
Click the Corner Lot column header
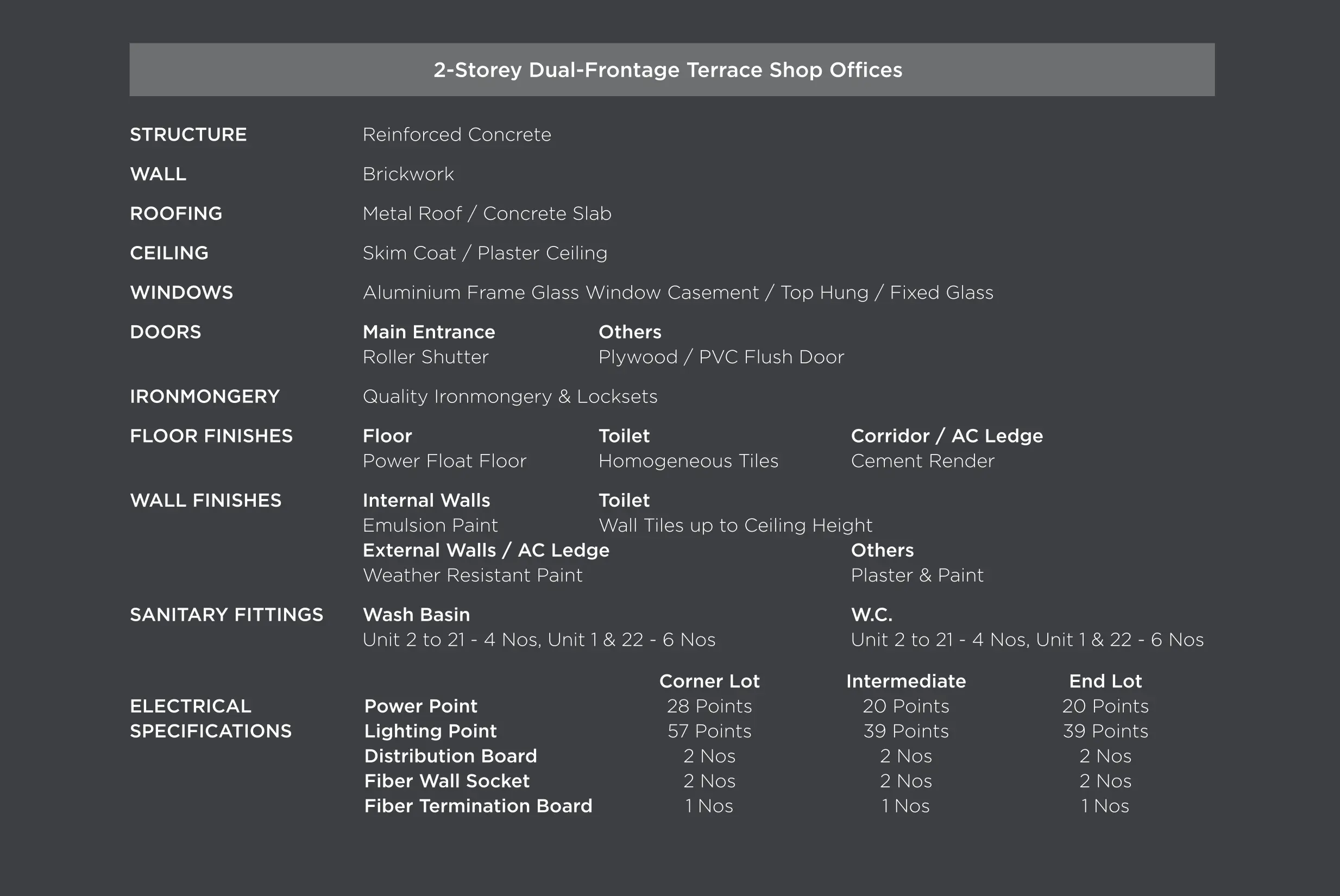(709, 680)
